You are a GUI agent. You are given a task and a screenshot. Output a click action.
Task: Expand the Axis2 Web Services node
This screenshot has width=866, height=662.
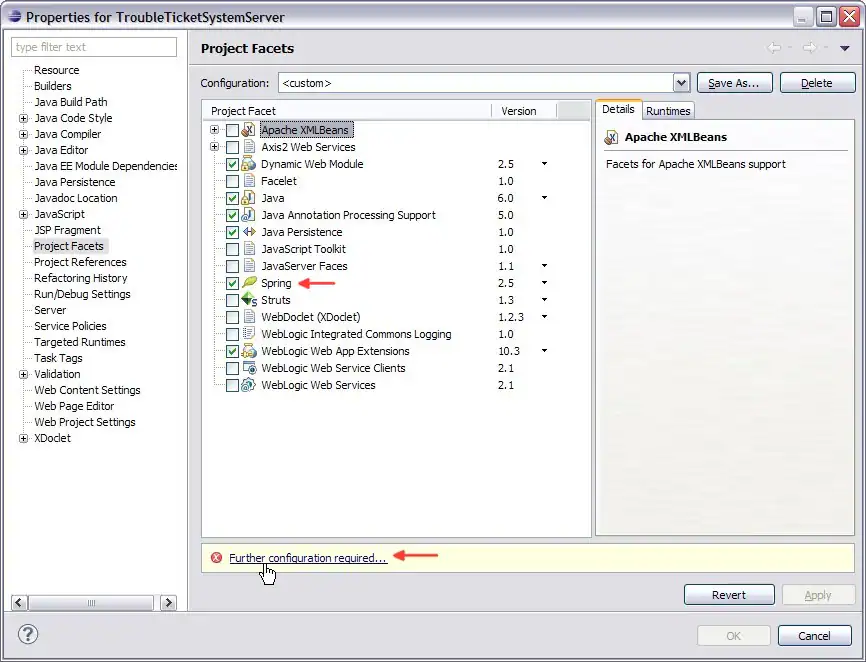[x=215, y=147]
